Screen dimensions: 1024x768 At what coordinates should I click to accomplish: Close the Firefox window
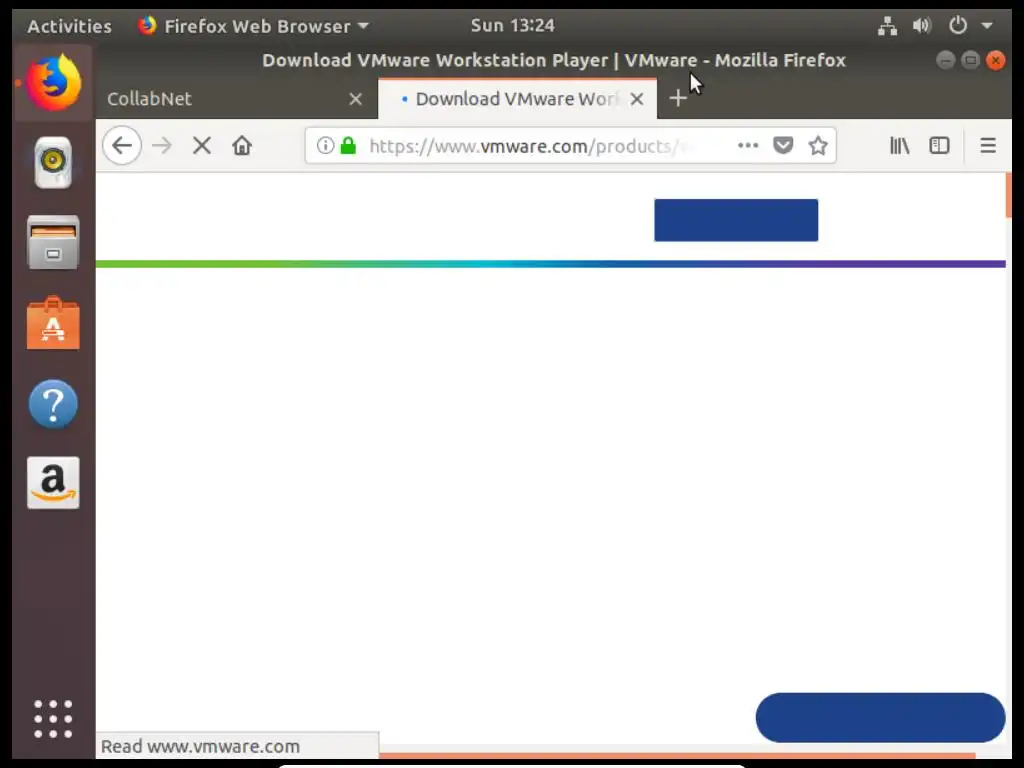pyautogui.click(x=995, y=60)
